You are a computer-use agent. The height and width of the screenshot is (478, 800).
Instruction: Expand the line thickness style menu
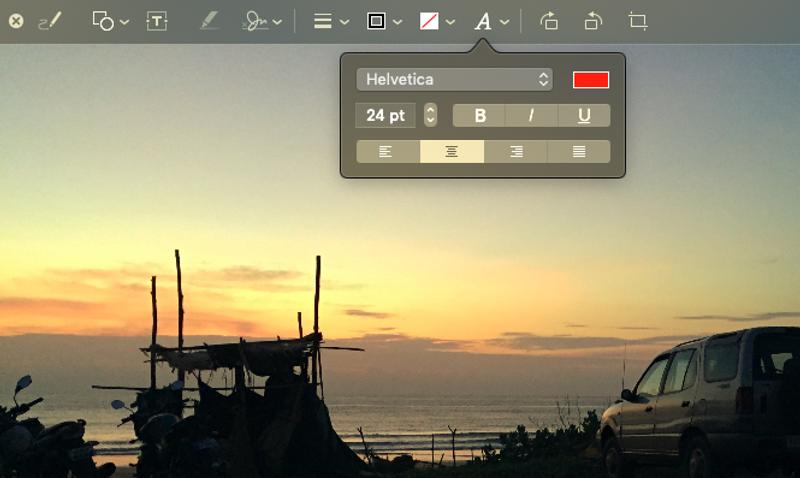(x=331, y=21)
